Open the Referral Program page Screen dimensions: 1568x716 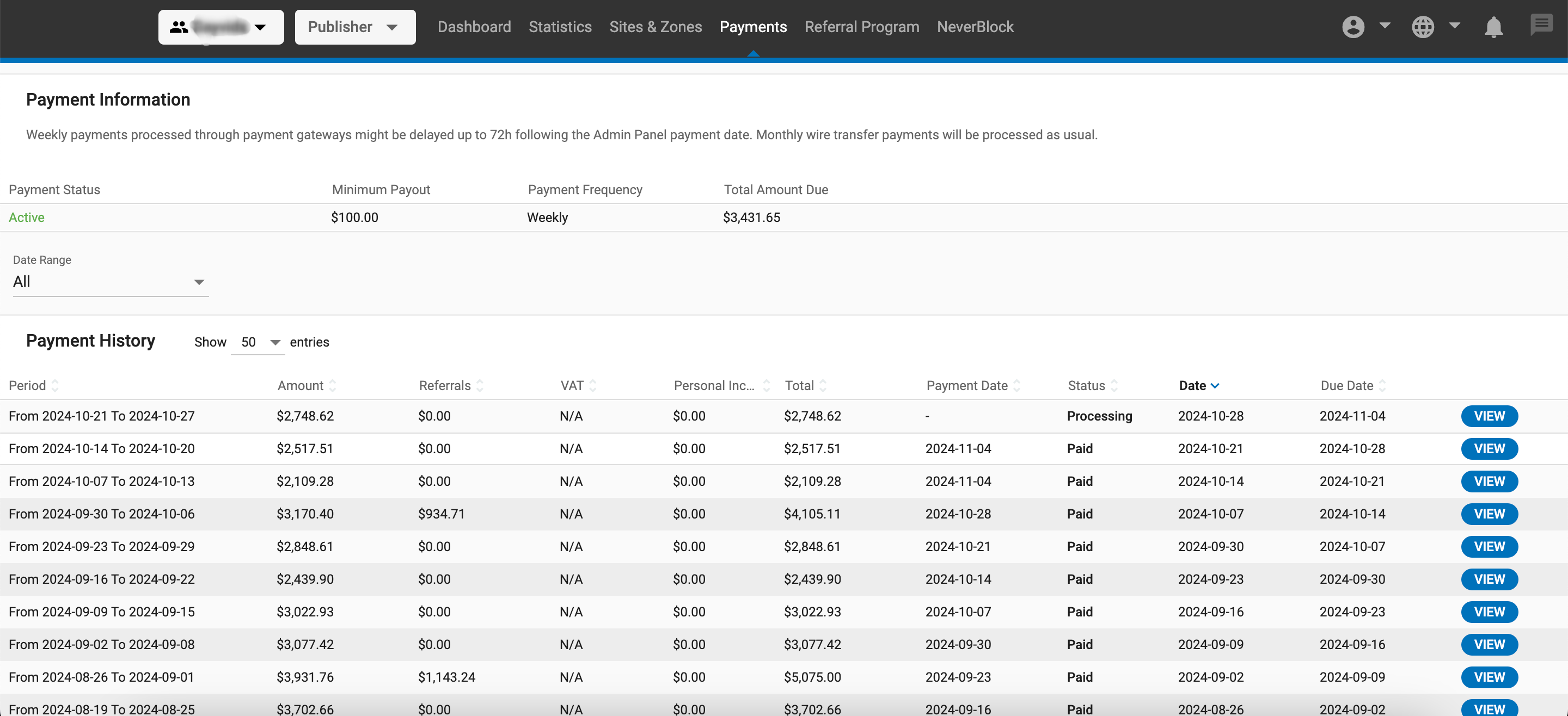pyautogui.click(x=861, y=27)
